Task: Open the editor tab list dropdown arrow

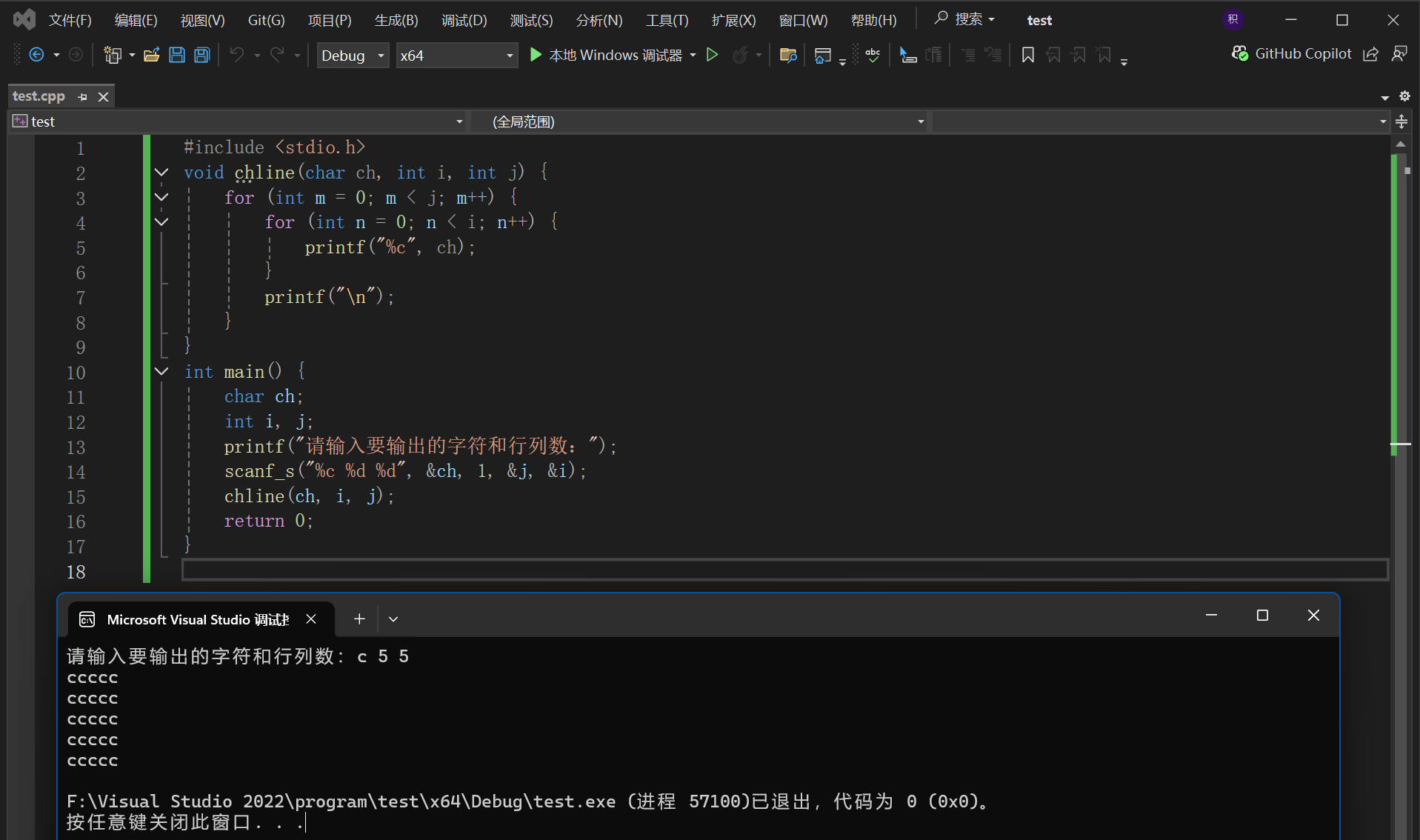Action: click(1385, 97)
